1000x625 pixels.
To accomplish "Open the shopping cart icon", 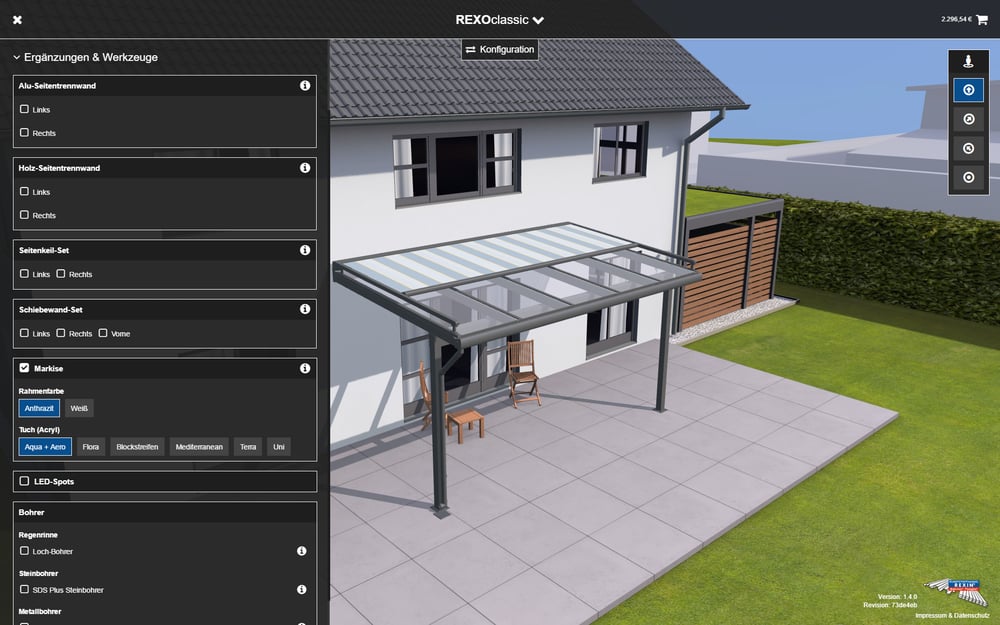I will (982, 20).
